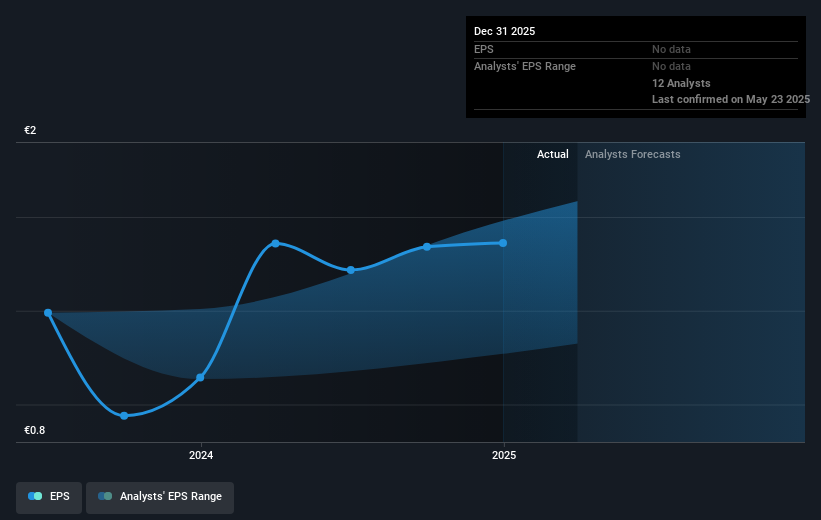The height and width of the screenshot is (520, 821).
Task: Toggle the Analysts' EPS Range legend
Action: [x=160, y=496]
